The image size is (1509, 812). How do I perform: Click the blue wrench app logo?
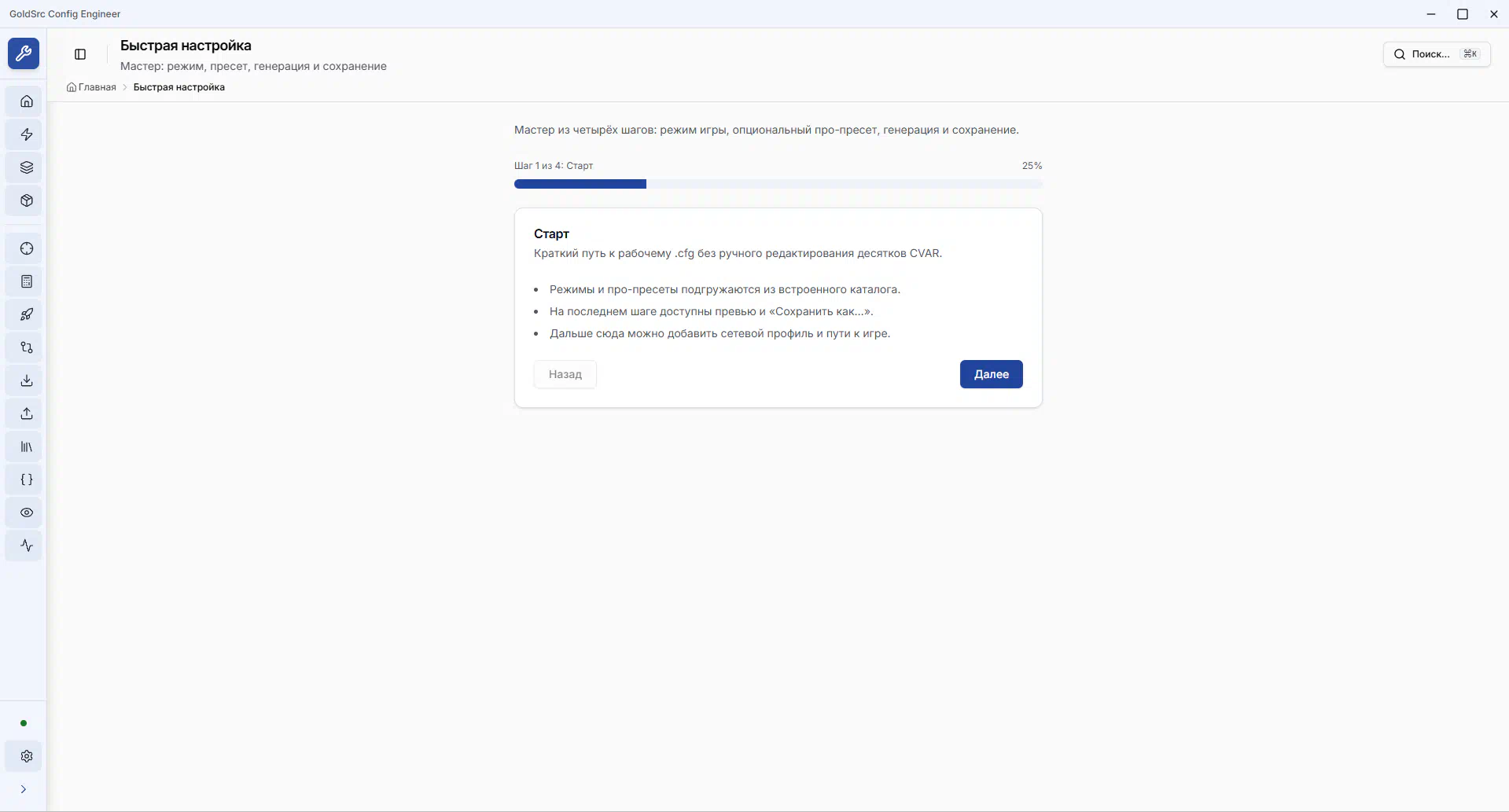click(24, 53)
